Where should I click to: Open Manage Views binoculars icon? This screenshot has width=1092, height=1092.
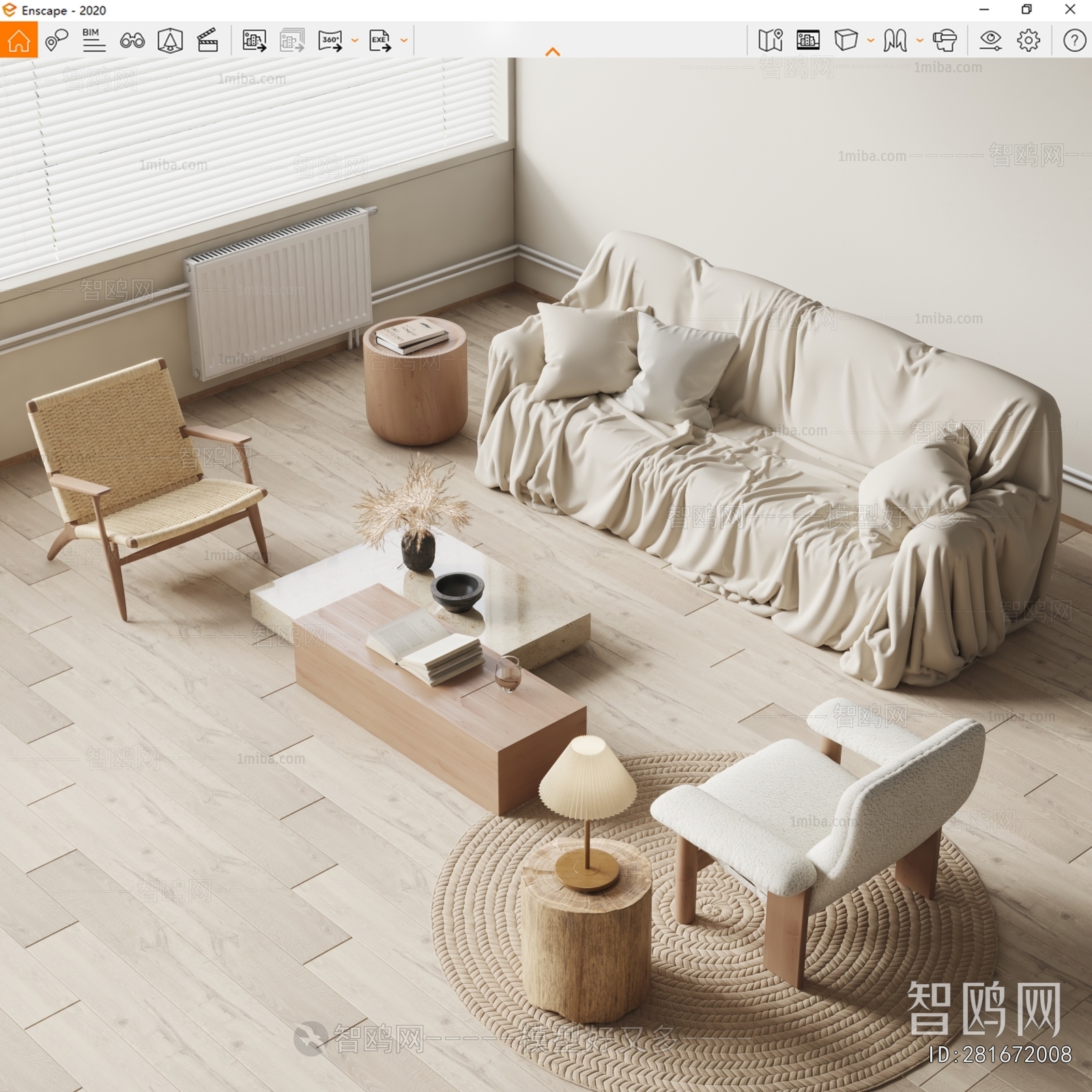[x=132, y=41]
